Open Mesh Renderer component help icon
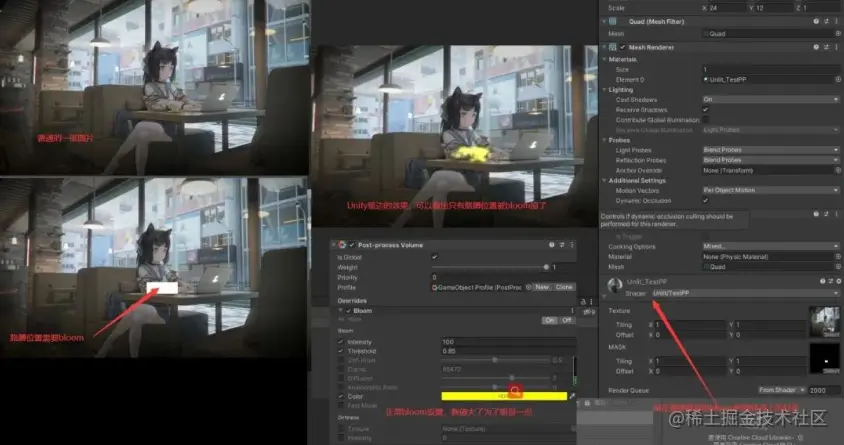Viewport: 844px width, 445px height. click(816, 47)
